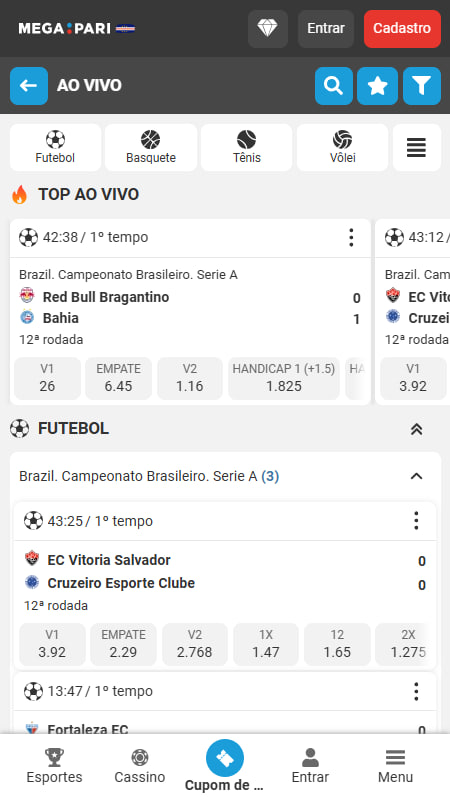450x800 pixels.
Task: Click the red Cadastro button
Action: (402, 29)
